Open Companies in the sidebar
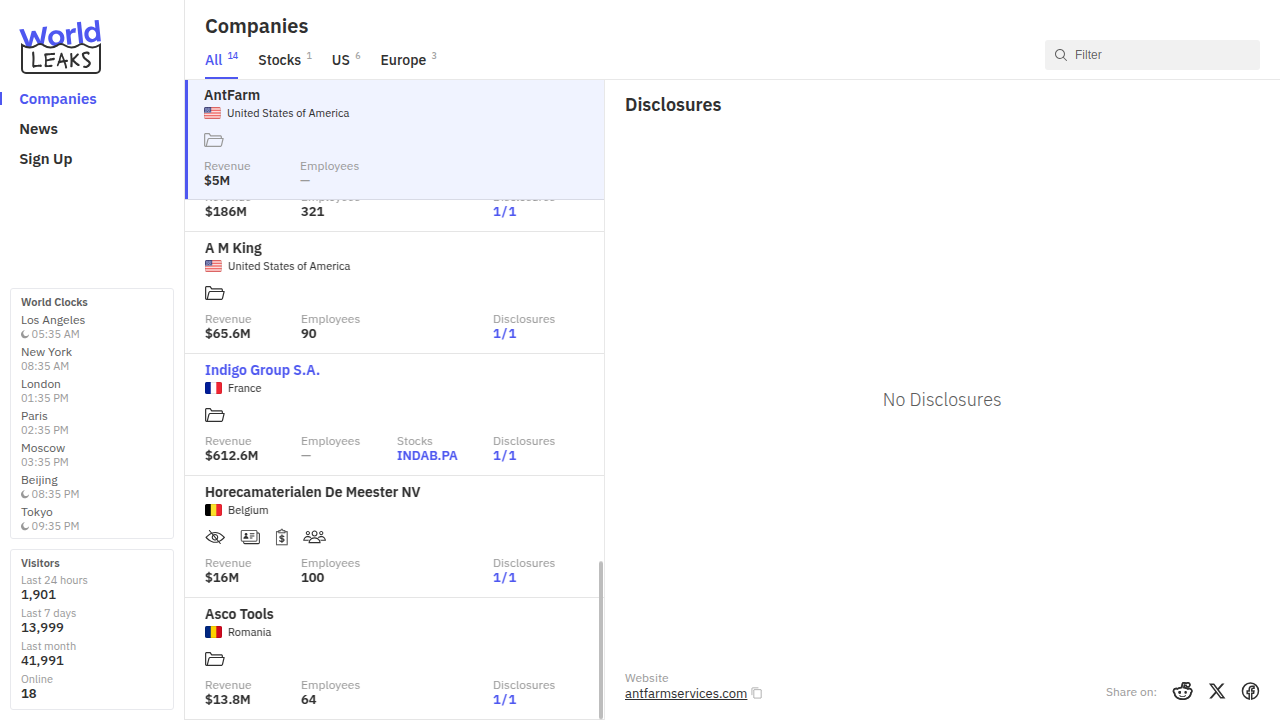Screen dimensions: 1280x720 tap(58, 99)
